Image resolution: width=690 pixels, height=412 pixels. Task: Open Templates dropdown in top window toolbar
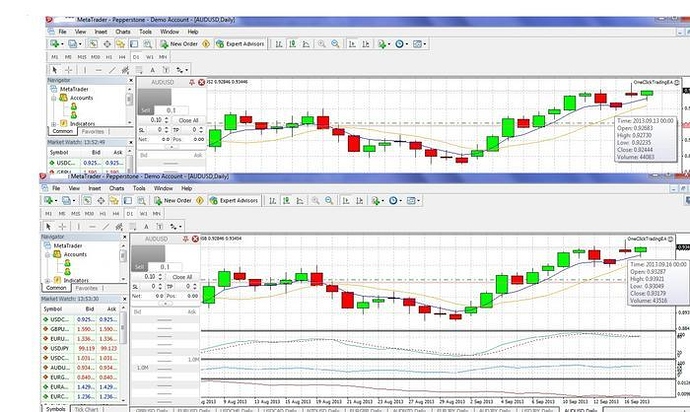424,44
